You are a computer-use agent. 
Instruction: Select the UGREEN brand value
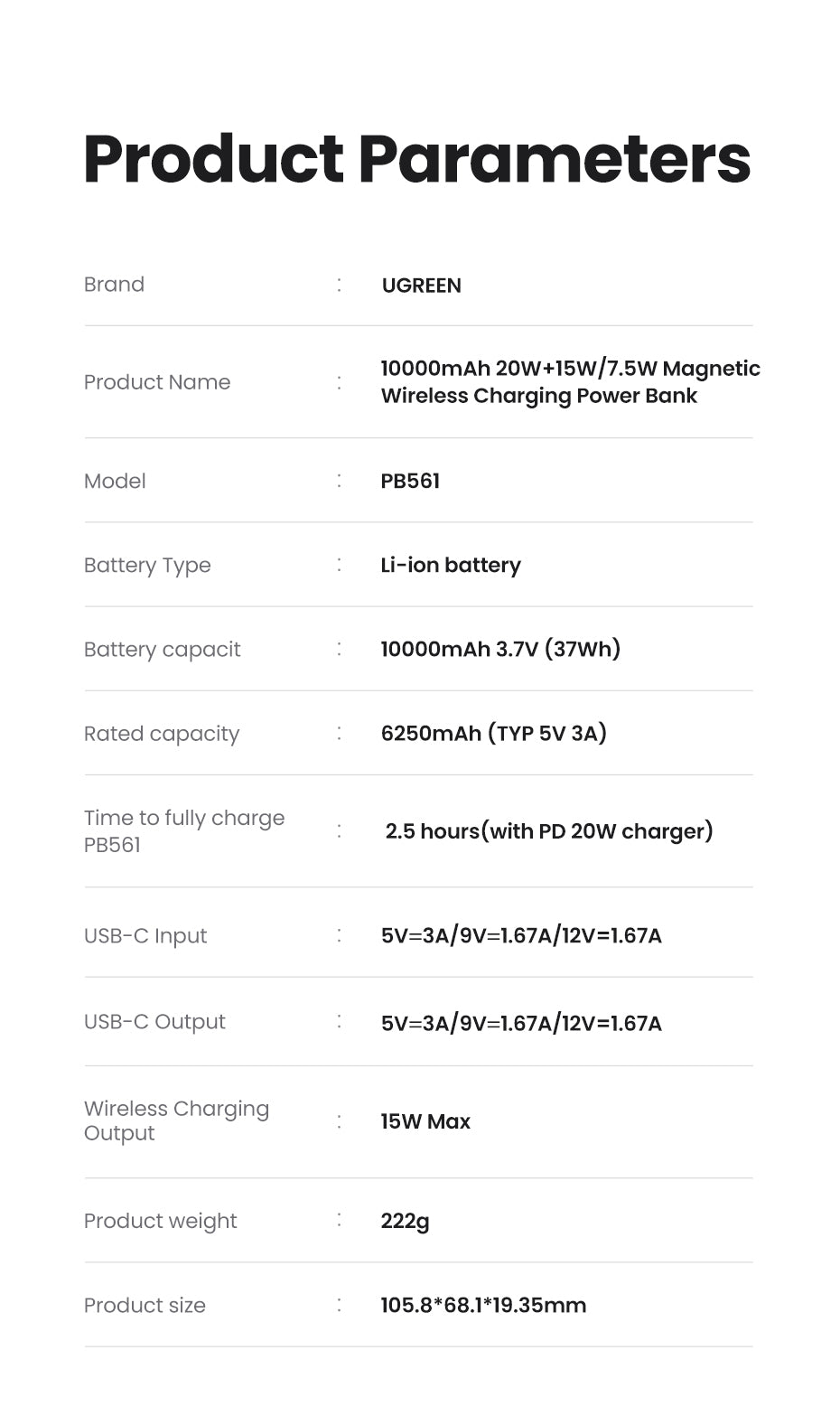pyautogui.click(x=421, y=286)
